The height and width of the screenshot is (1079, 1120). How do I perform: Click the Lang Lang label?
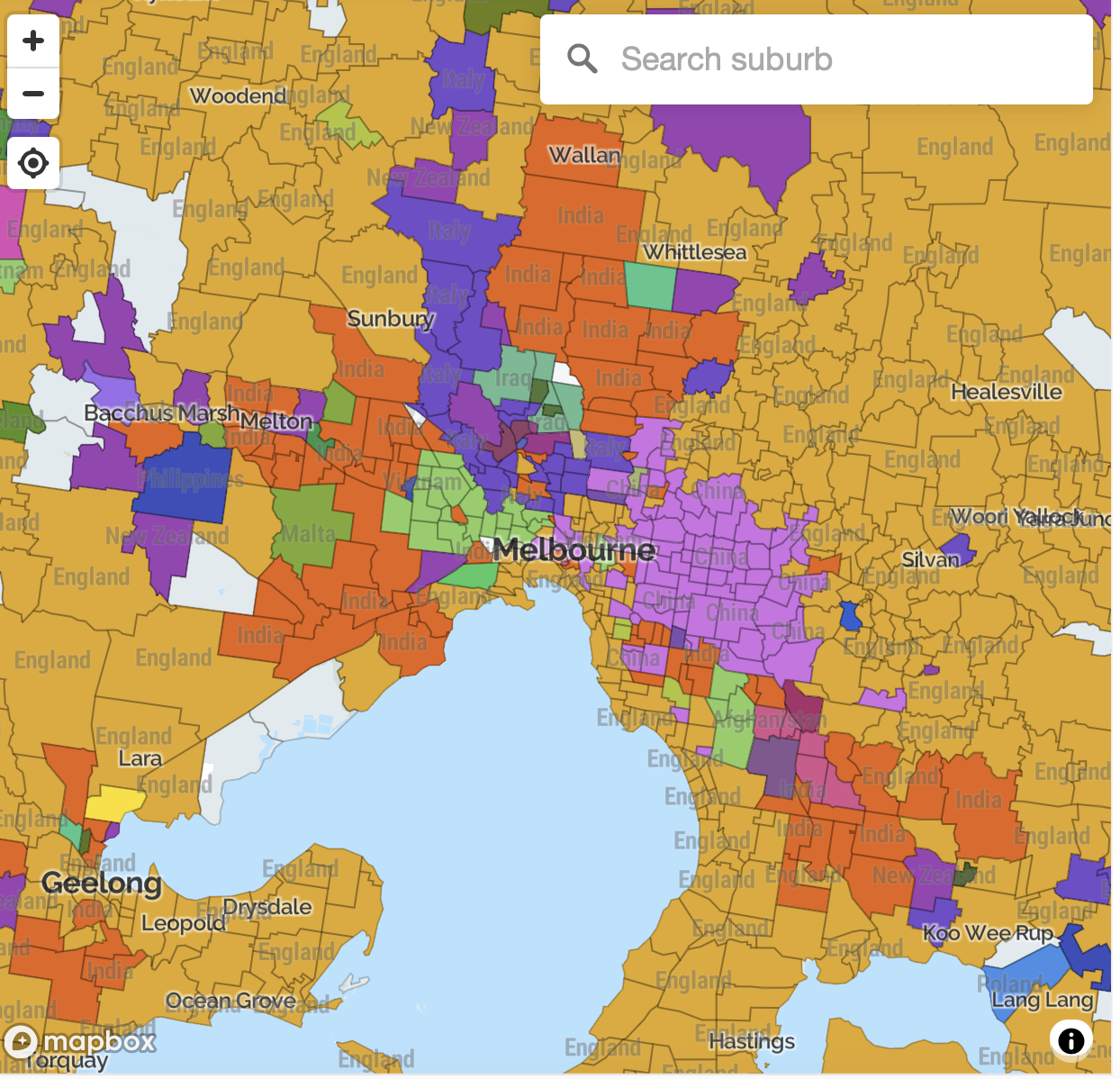pos(1043,1000)
